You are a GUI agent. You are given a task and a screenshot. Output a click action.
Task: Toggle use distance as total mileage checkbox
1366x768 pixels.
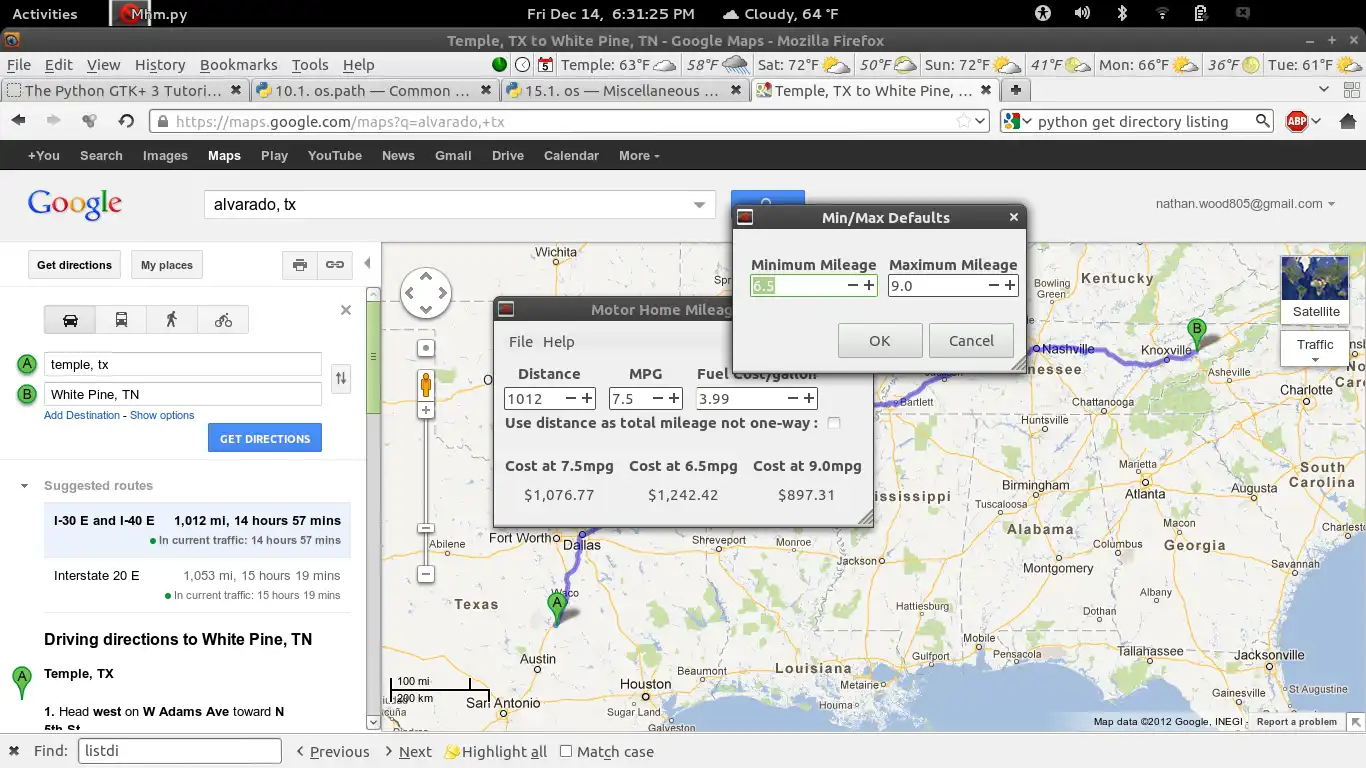(x=834, y=423)
